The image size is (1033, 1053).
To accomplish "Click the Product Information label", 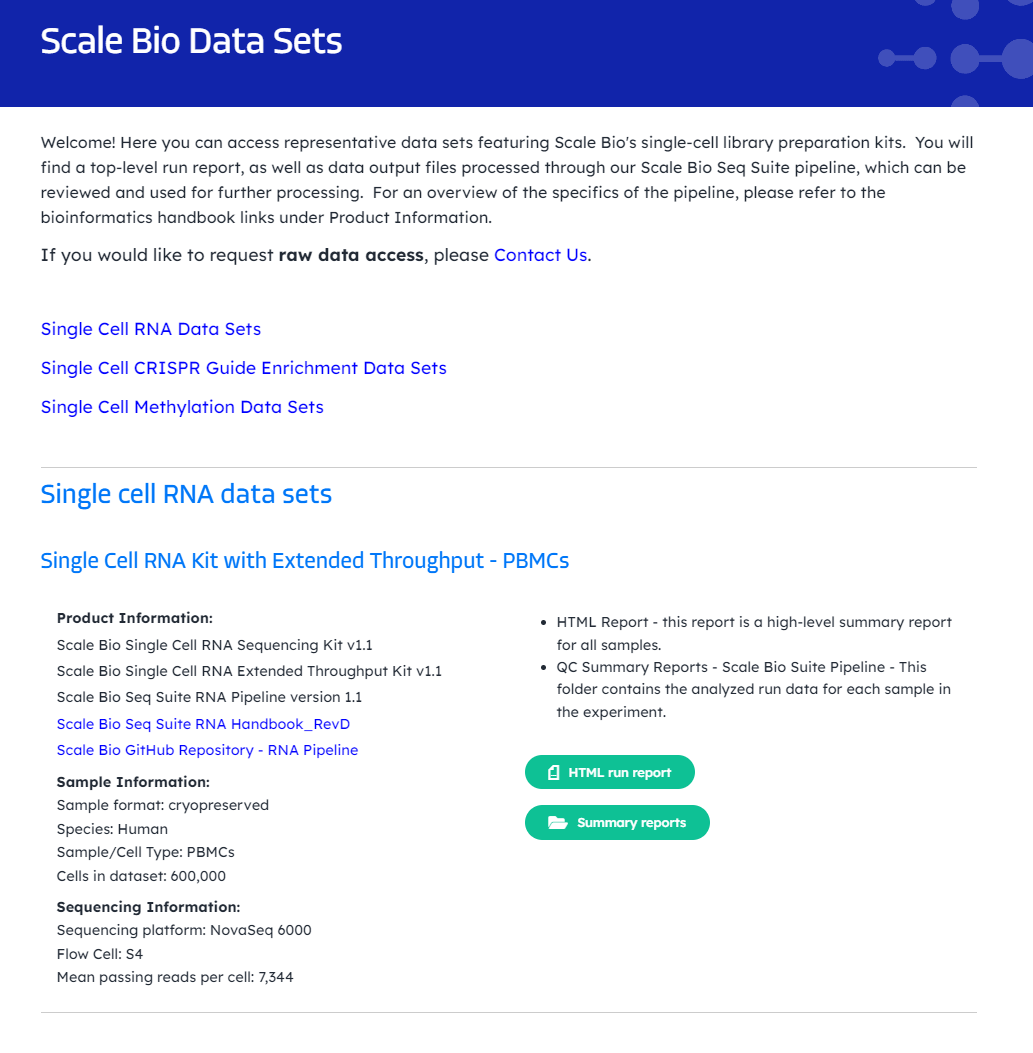I will click(x=135, y=618).
